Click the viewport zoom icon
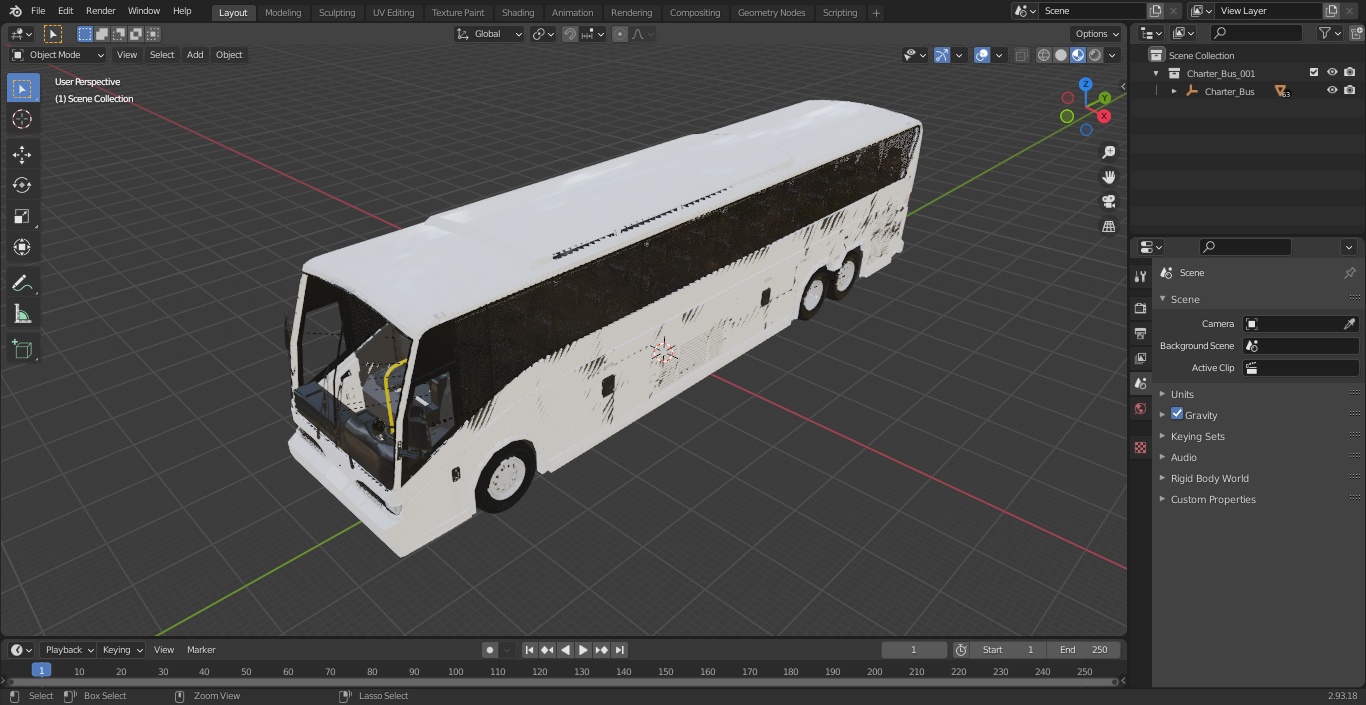This screenshot has width=1366, height=705. pyautogui.click(x=1109, y=152)
